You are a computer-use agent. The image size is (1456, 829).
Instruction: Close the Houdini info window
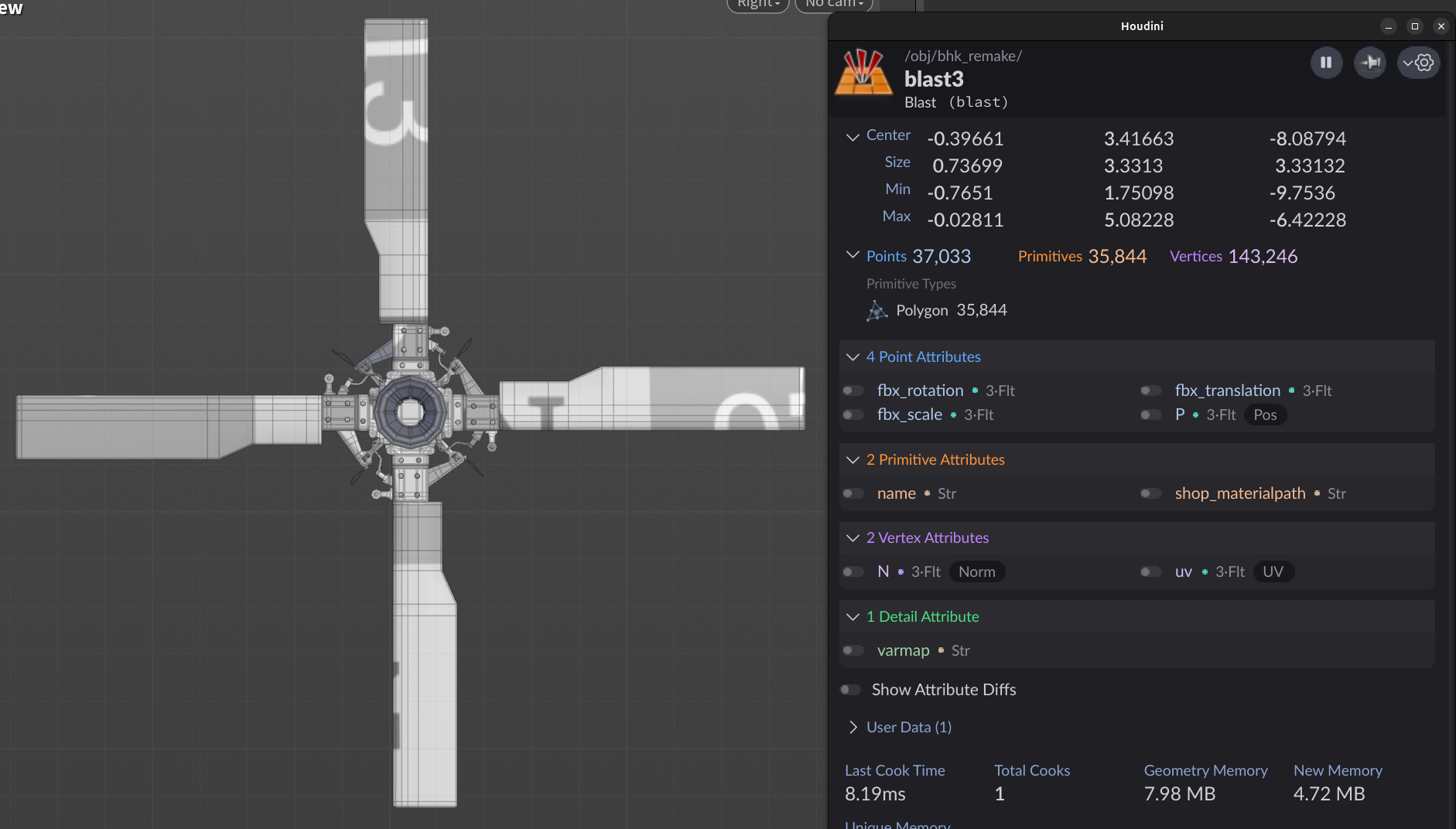1441,26
